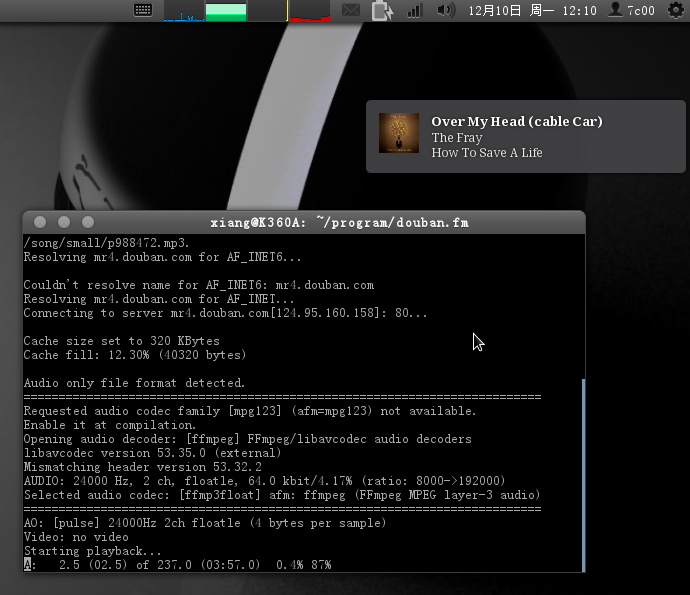Click 'How To Save A Life' album text

click(x=487, y=153)
